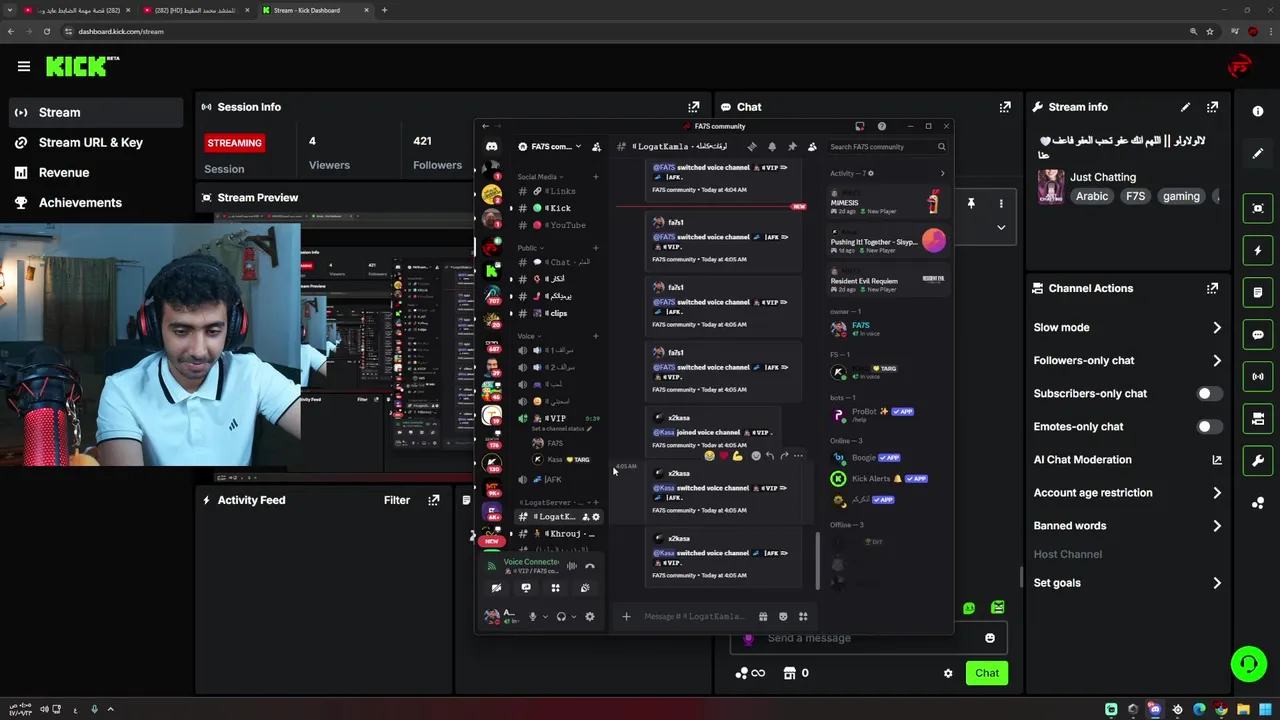This screenshot has width=1280, height=720.
Task: Focus Discord Message #LogatKamla field
Action: [694, 616]
